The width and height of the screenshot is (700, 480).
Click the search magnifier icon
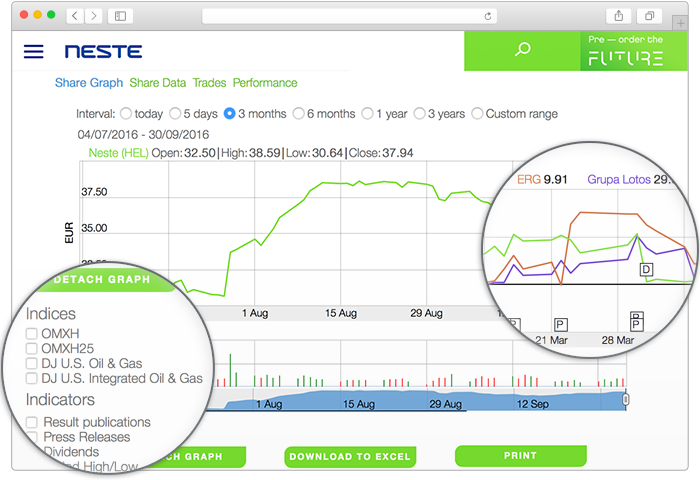tap(521, 49)
